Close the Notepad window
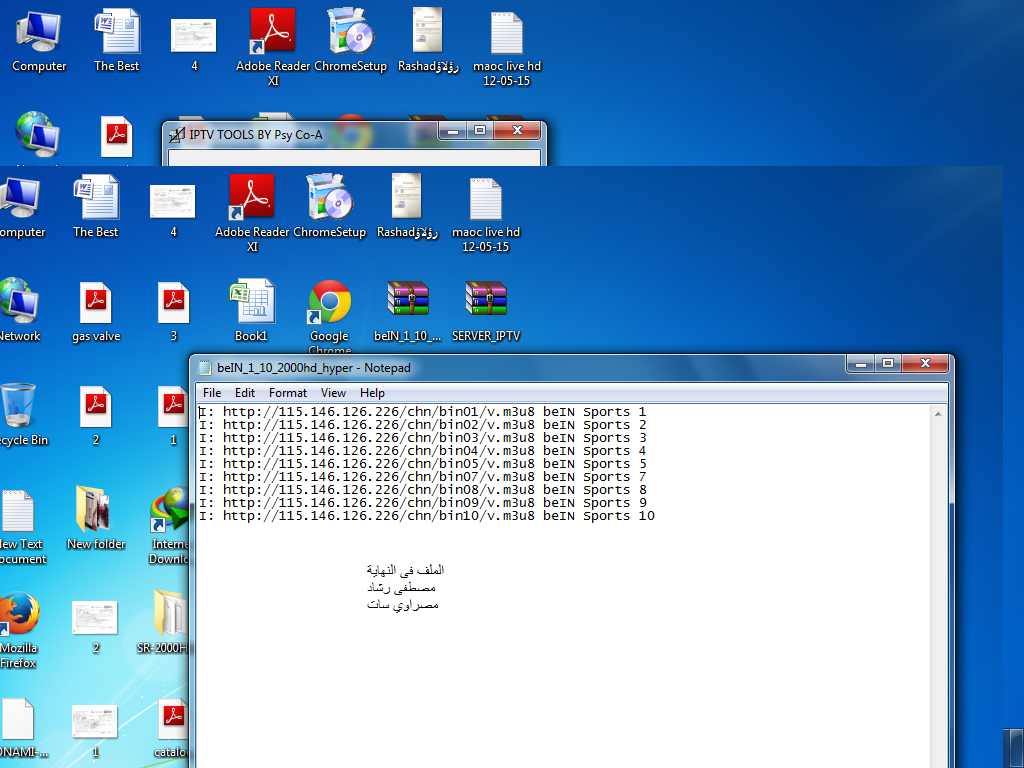This screenshot has width=1024, height=768. click(x=925, y=364)
